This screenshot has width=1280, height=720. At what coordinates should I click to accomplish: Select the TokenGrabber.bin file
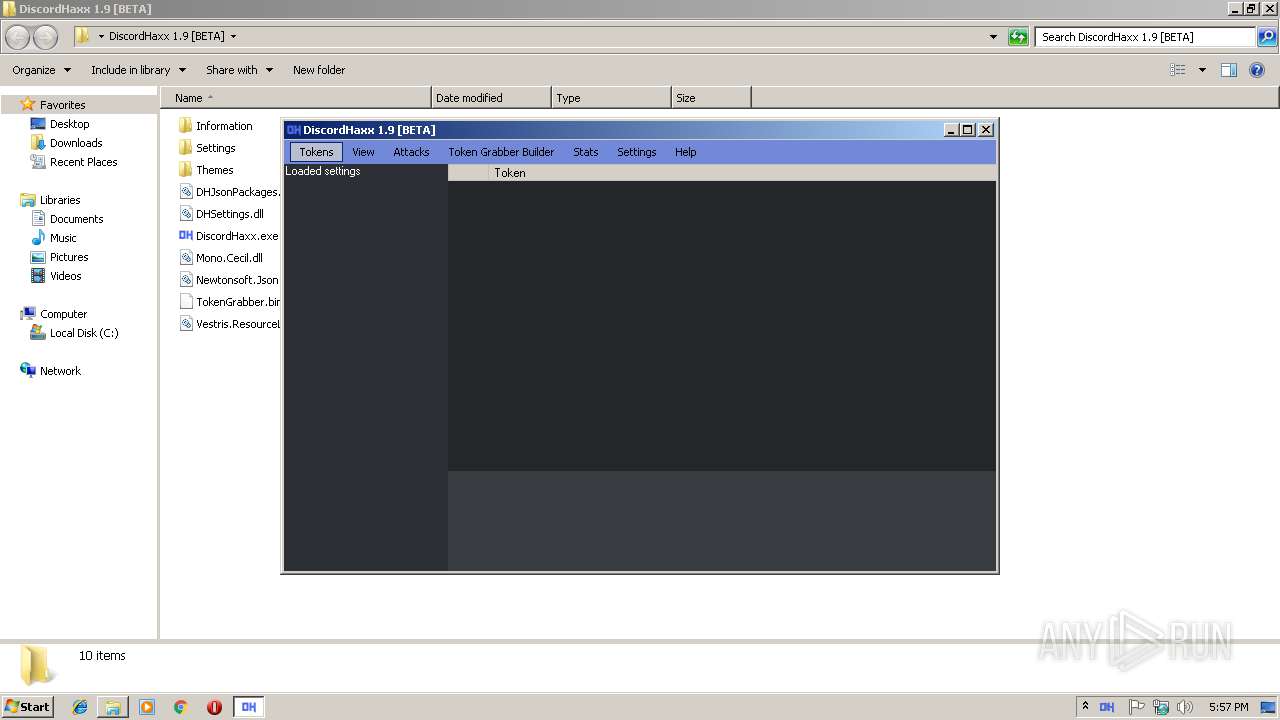coord(230,302)
